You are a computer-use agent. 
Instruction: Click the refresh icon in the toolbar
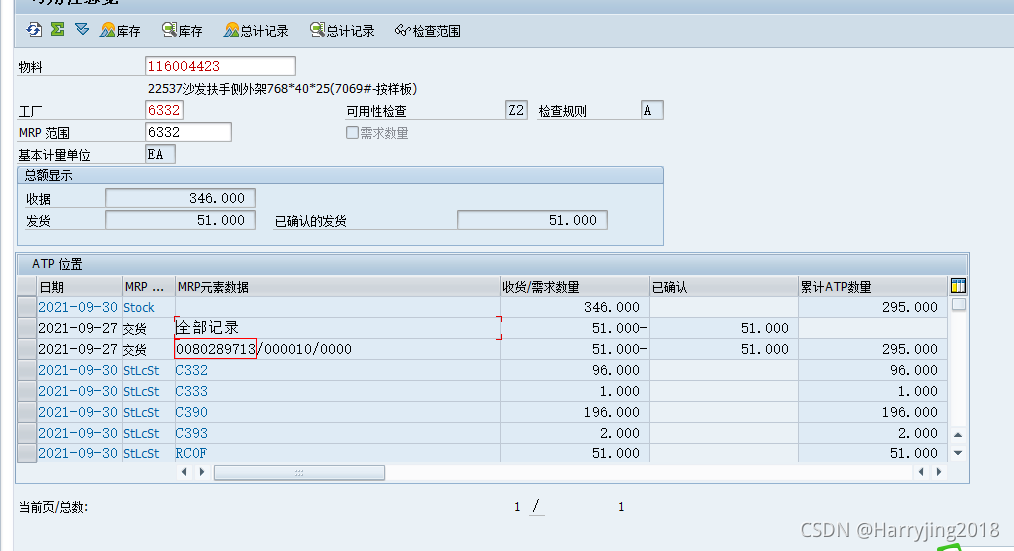34,30
